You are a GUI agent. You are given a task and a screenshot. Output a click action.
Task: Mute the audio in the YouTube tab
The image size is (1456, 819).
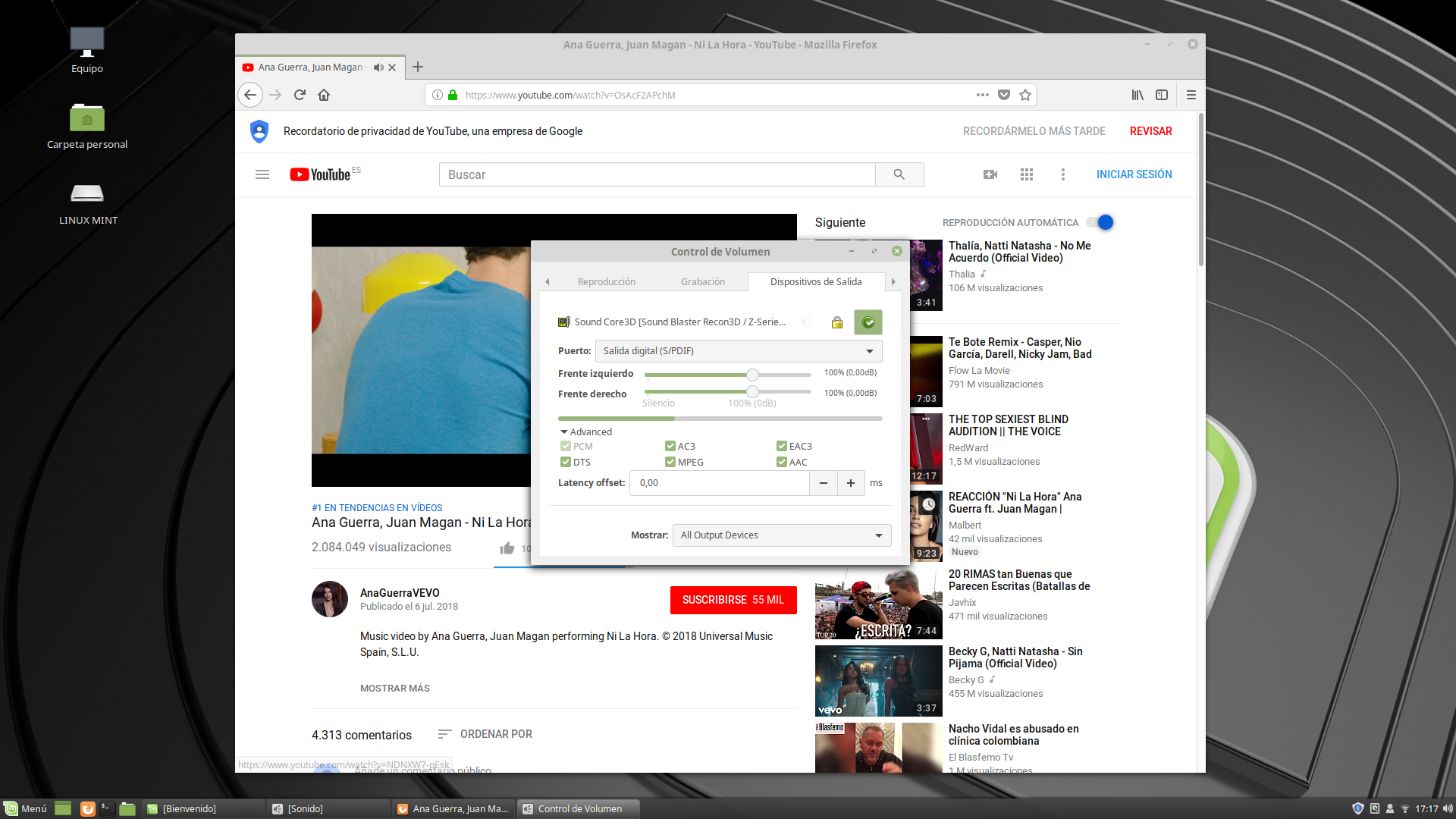click(x=378, y=67)
